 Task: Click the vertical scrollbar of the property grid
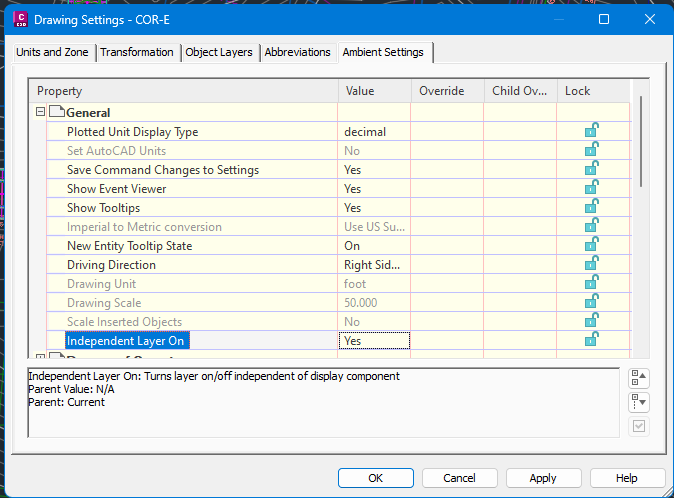pos(640,140)
